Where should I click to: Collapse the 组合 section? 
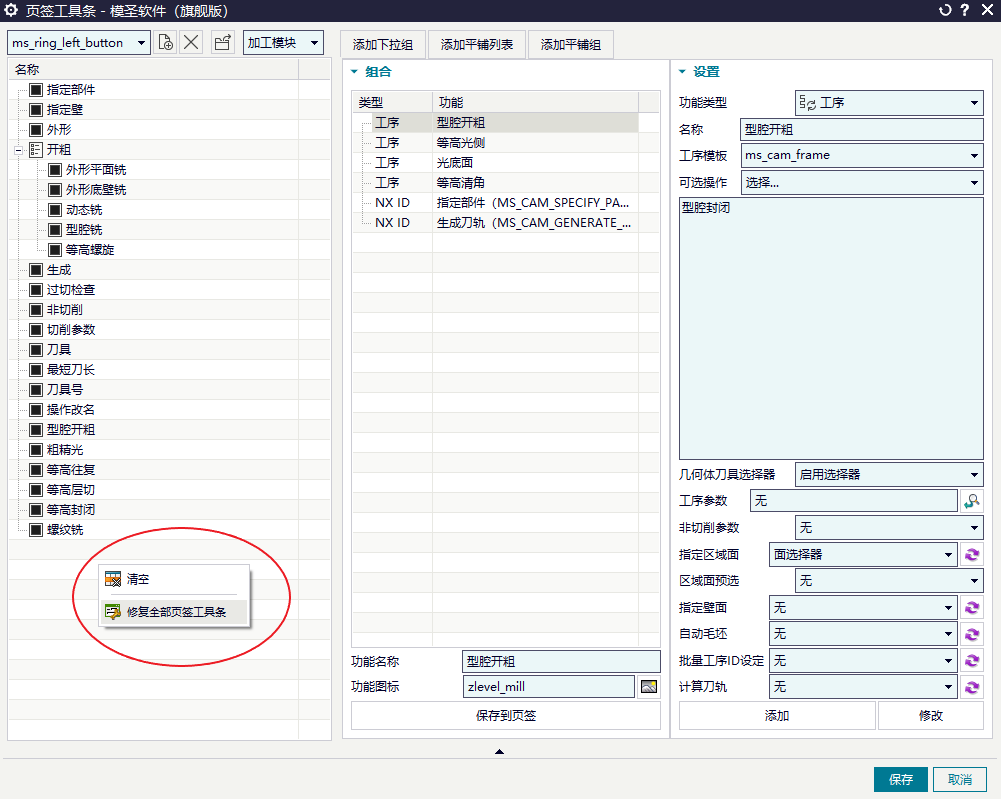354,71
